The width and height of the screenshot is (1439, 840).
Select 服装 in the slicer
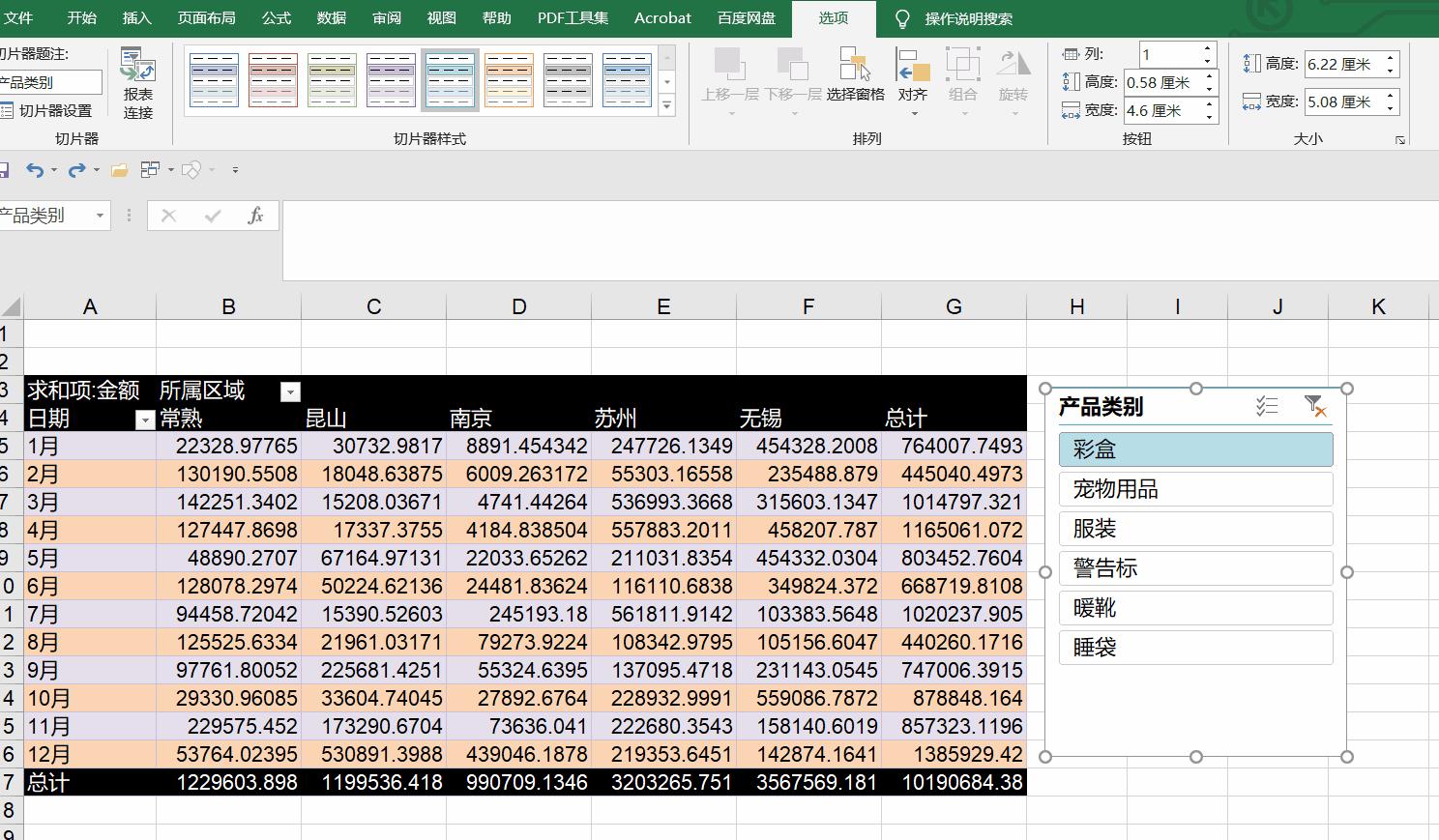[x=1195, y=529]
